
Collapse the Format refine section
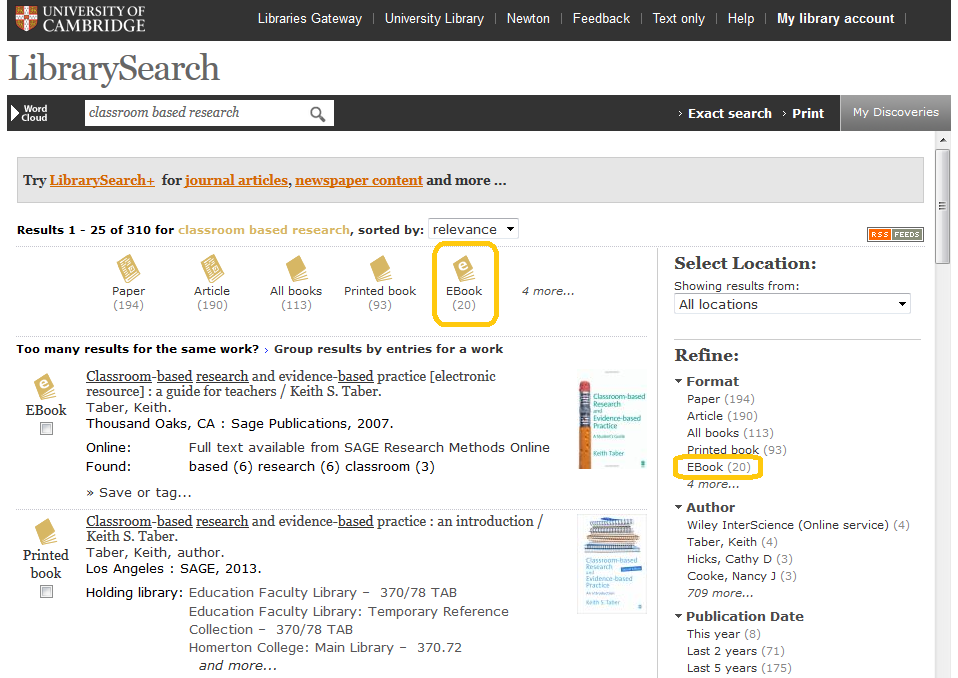tap(680, 381)
